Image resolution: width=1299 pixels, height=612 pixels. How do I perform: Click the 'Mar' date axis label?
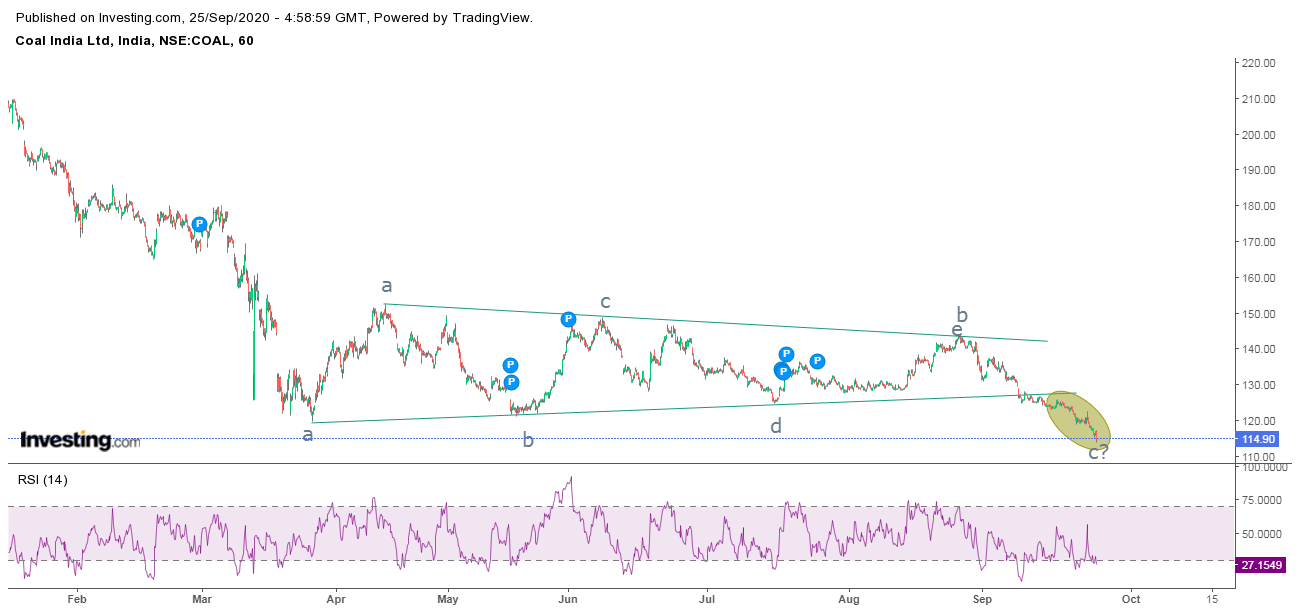tap(201, 600)
